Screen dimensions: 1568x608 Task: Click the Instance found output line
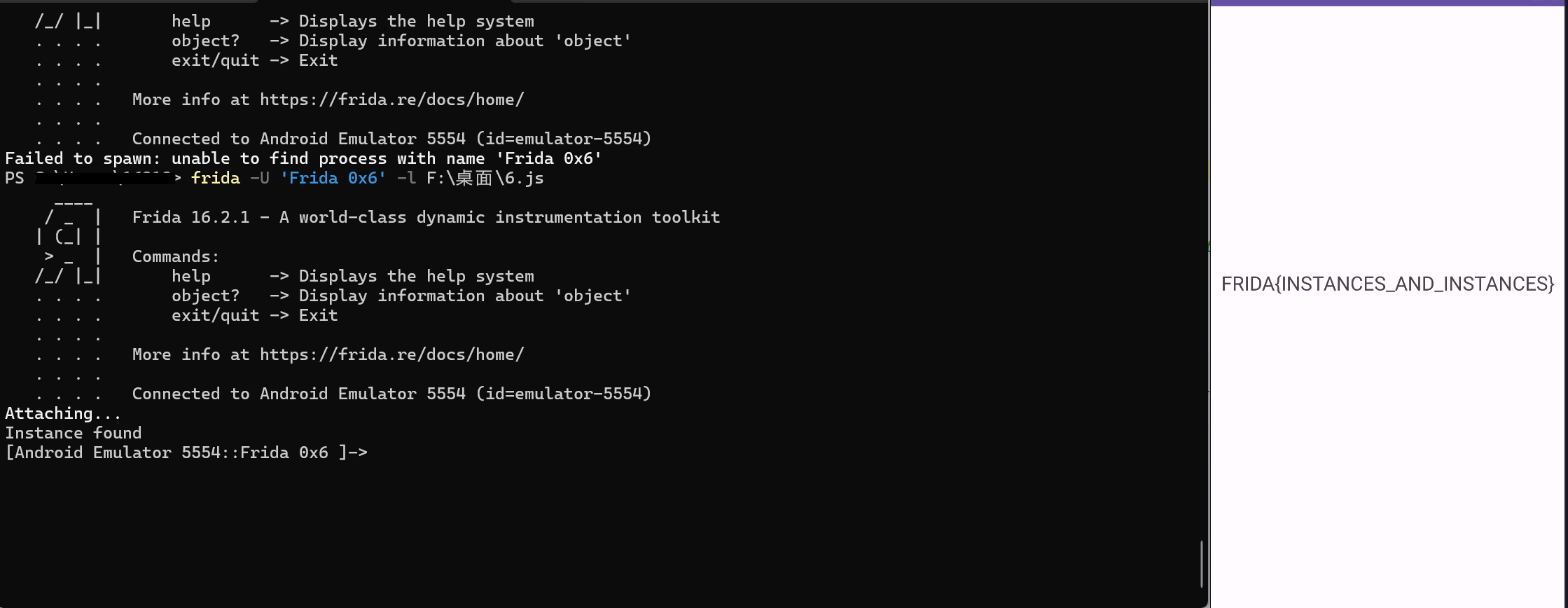[74, 433]
